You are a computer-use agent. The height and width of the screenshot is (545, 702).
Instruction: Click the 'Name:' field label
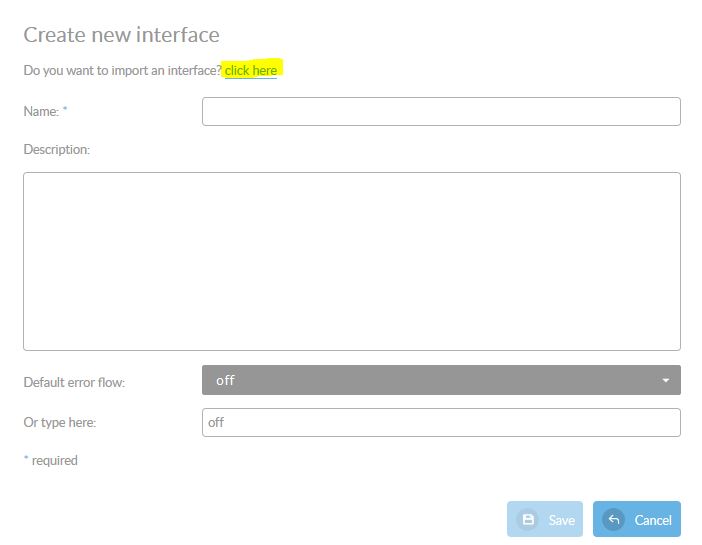pyautogui.click(x=41, y=112)
